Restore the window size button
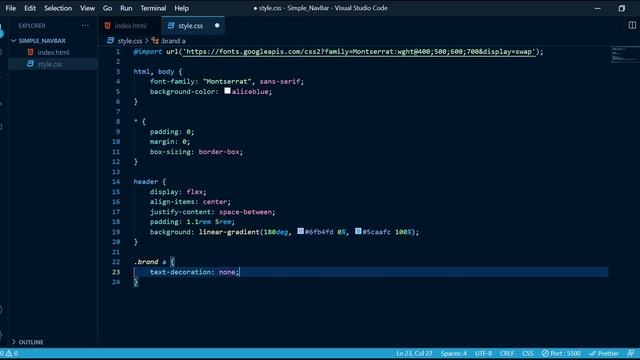This screenshot has width=640, height=360. pos(621,8)
